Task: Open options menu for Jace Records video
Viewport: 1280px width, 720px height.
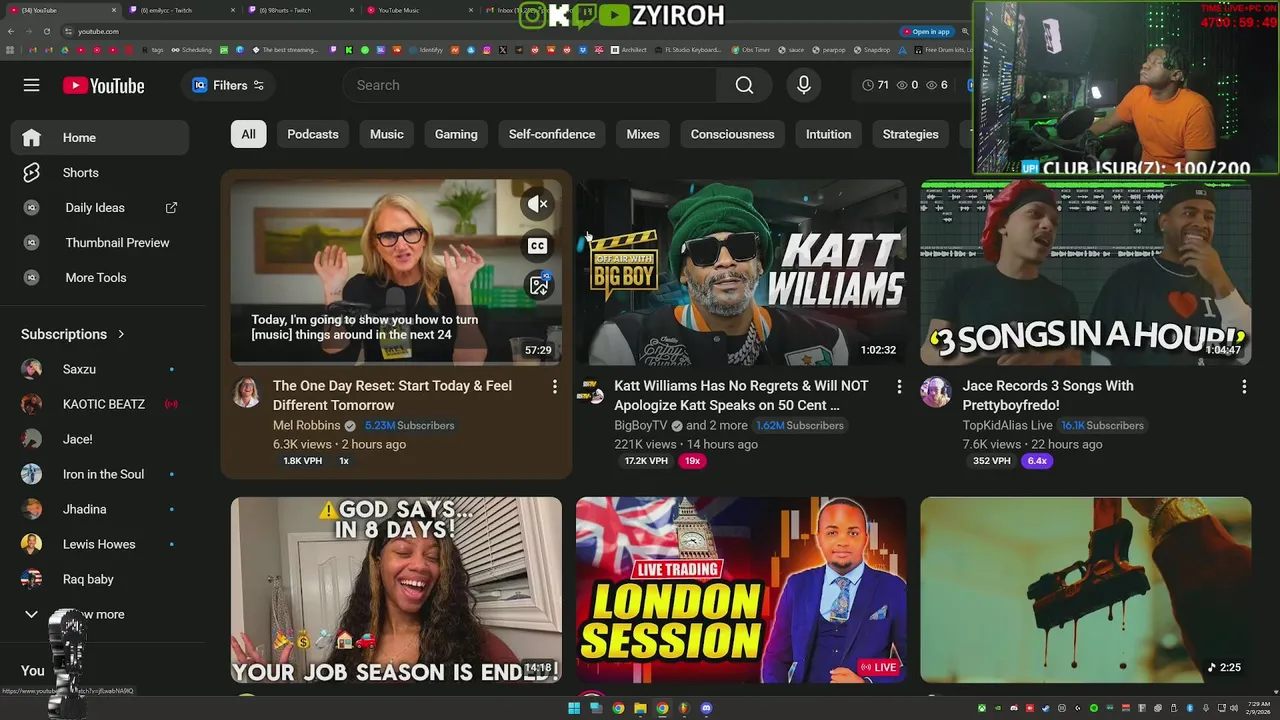Action: [1244, 386]
